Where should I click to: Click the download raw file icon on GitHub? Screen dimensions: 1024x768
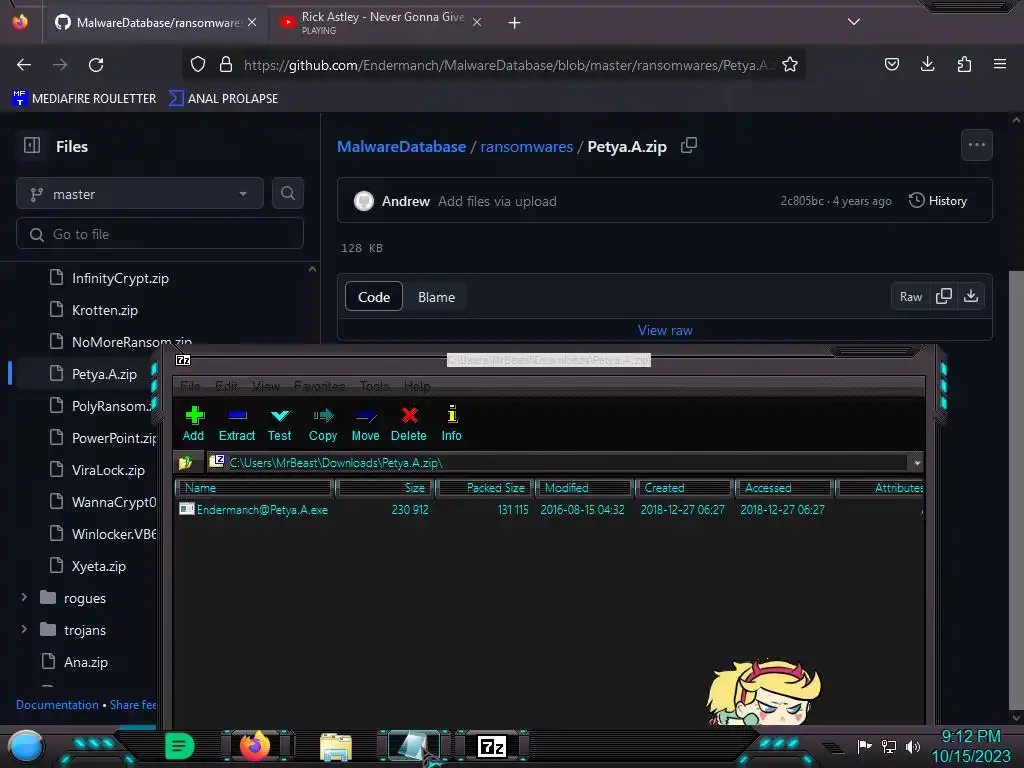[971, 296]
